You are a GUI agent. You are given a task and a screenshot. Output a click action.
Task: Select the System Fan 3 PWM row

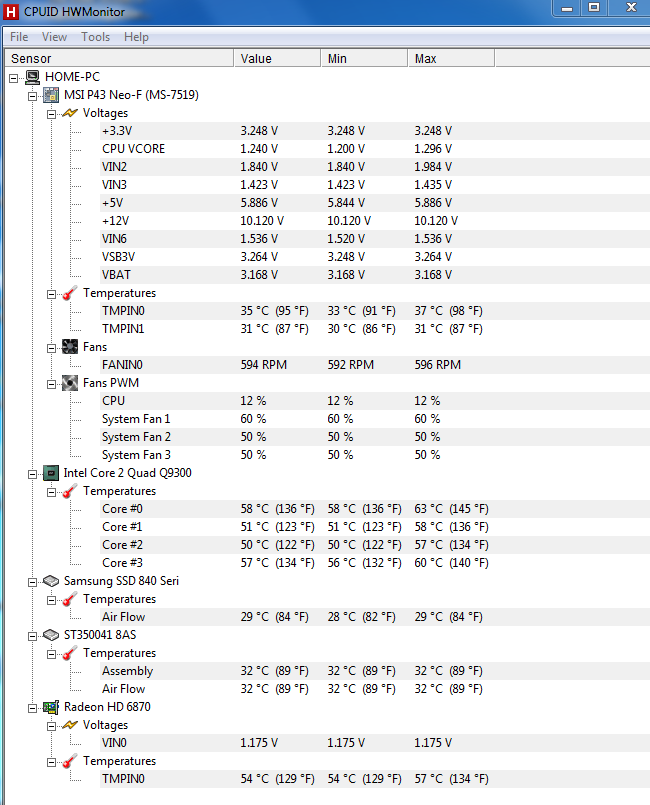[x=375, y=455]
